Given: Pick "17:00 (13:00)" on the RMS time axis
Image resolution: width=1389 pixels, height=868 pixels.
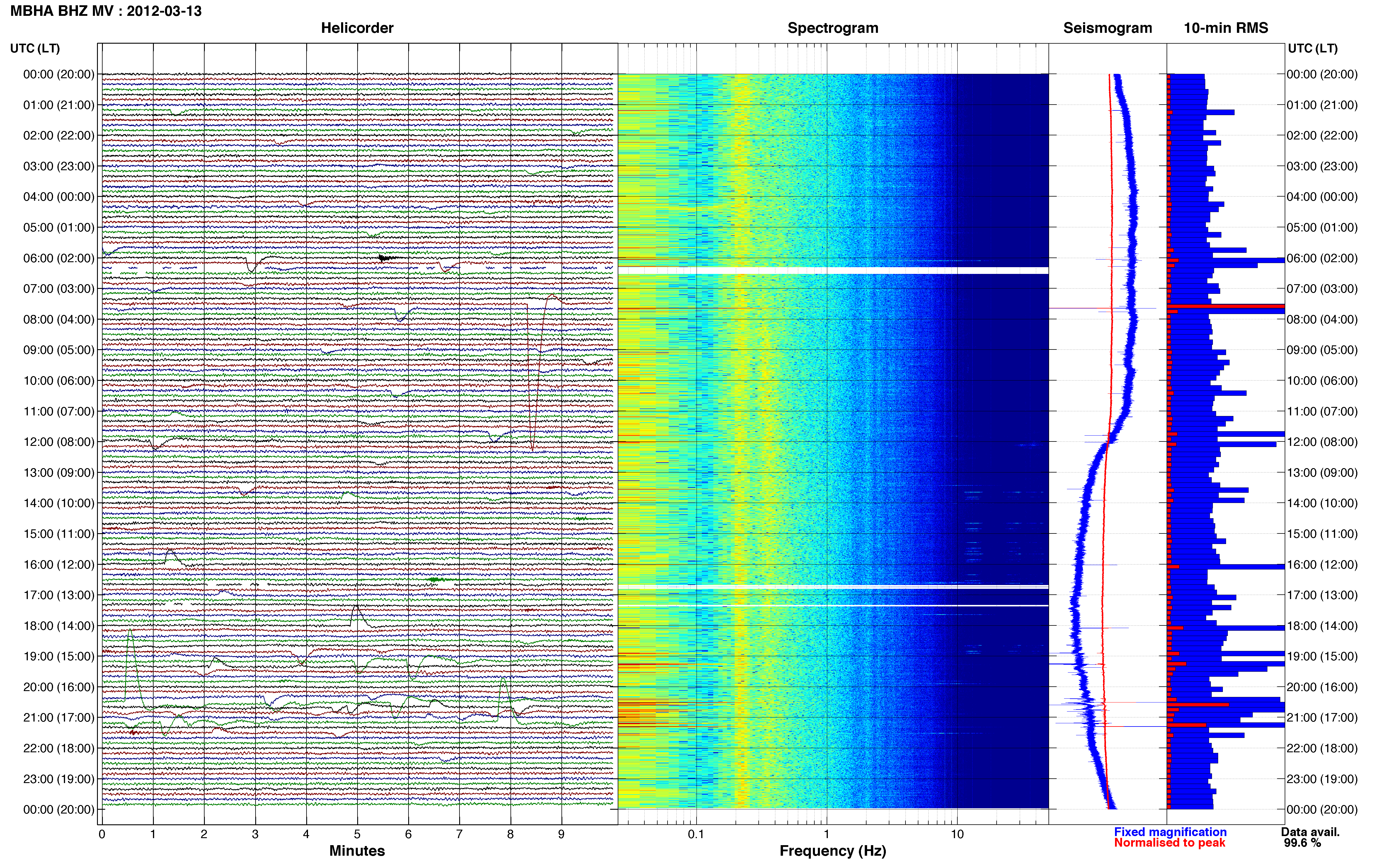Looking at the screenshot, I should (x=1322, y=595).
